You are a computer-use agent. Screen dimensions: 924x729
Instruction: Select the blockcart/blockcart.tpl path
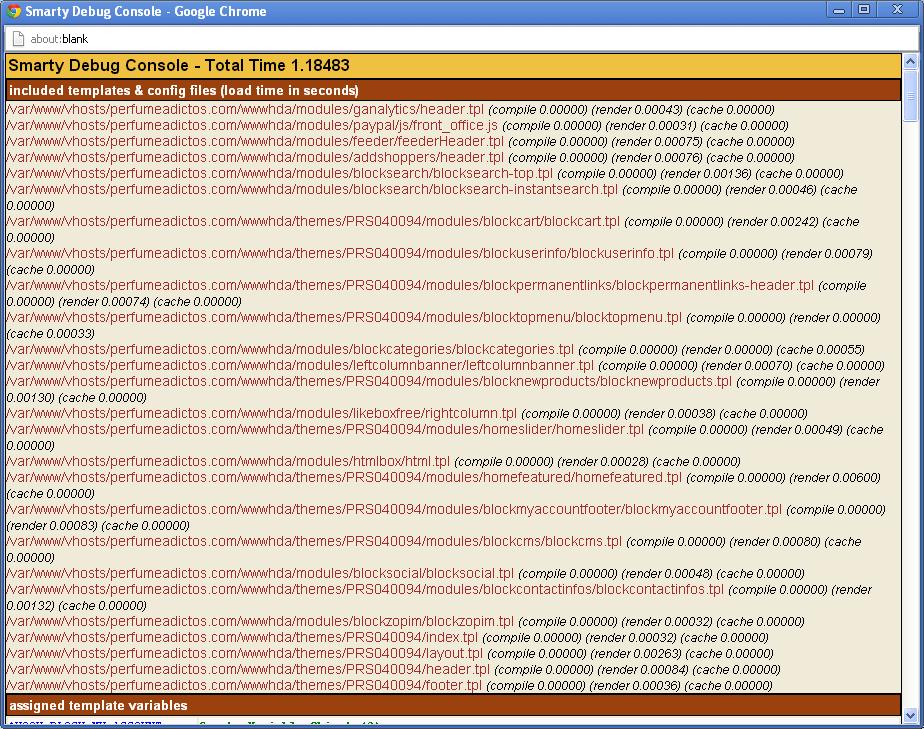coord(313,222)
